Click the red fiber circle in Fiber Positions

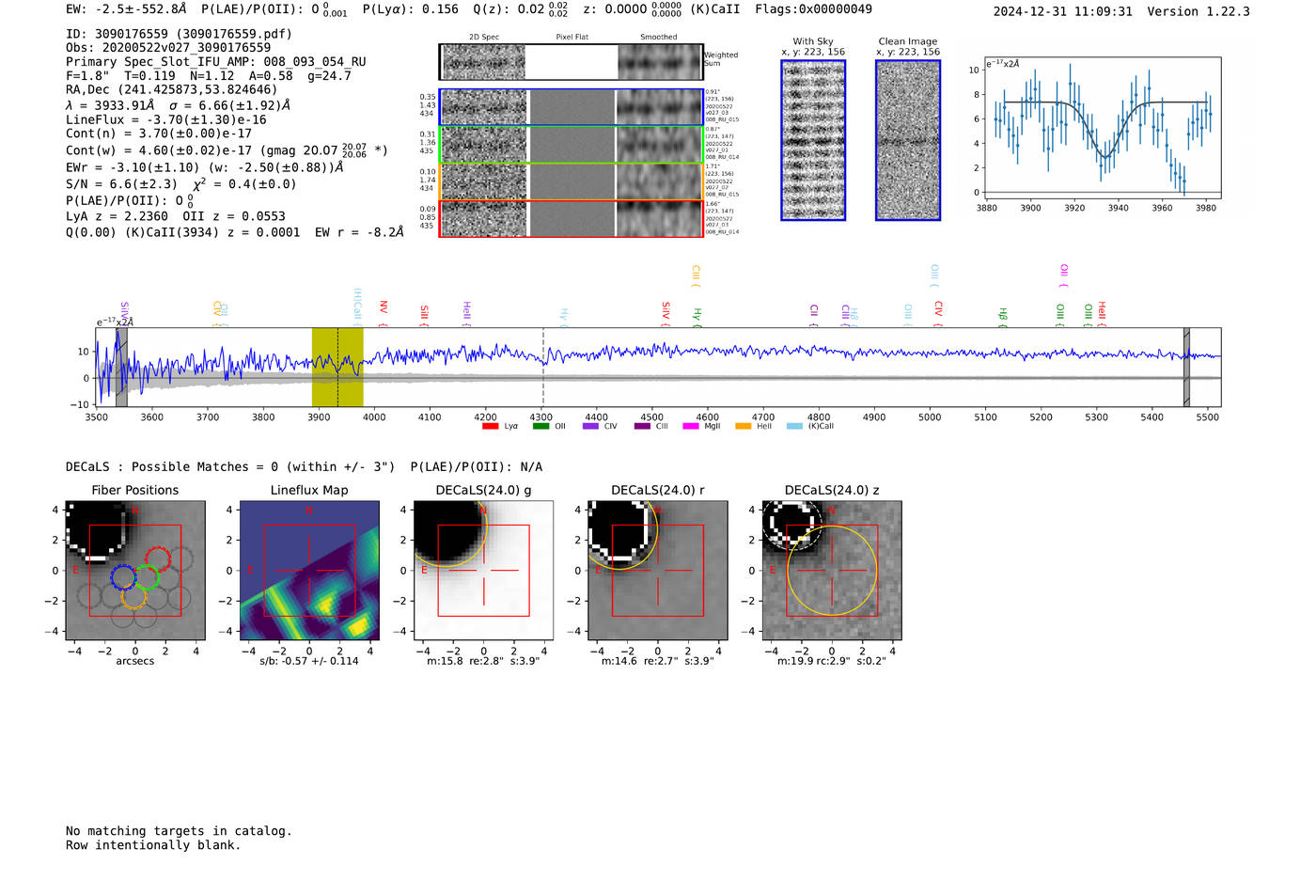pyautogui.click(x=158, y=558)
